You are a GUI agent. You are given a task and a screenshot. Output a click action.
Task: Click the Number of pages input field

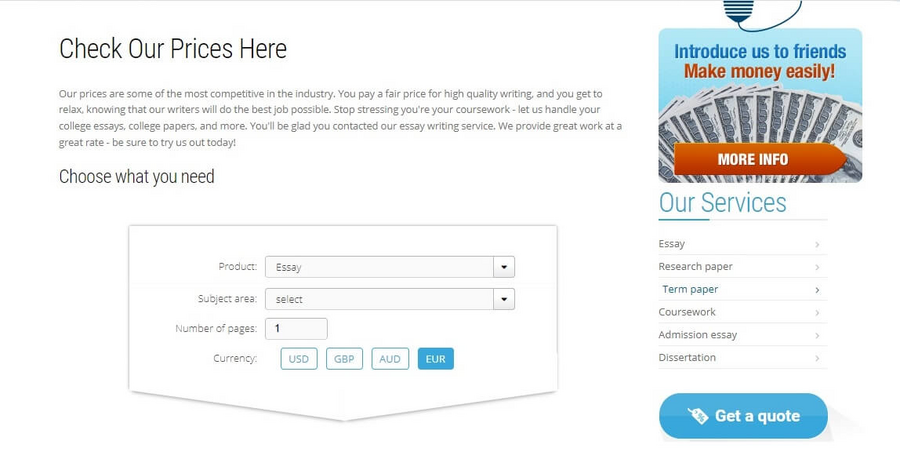(296, 329)
